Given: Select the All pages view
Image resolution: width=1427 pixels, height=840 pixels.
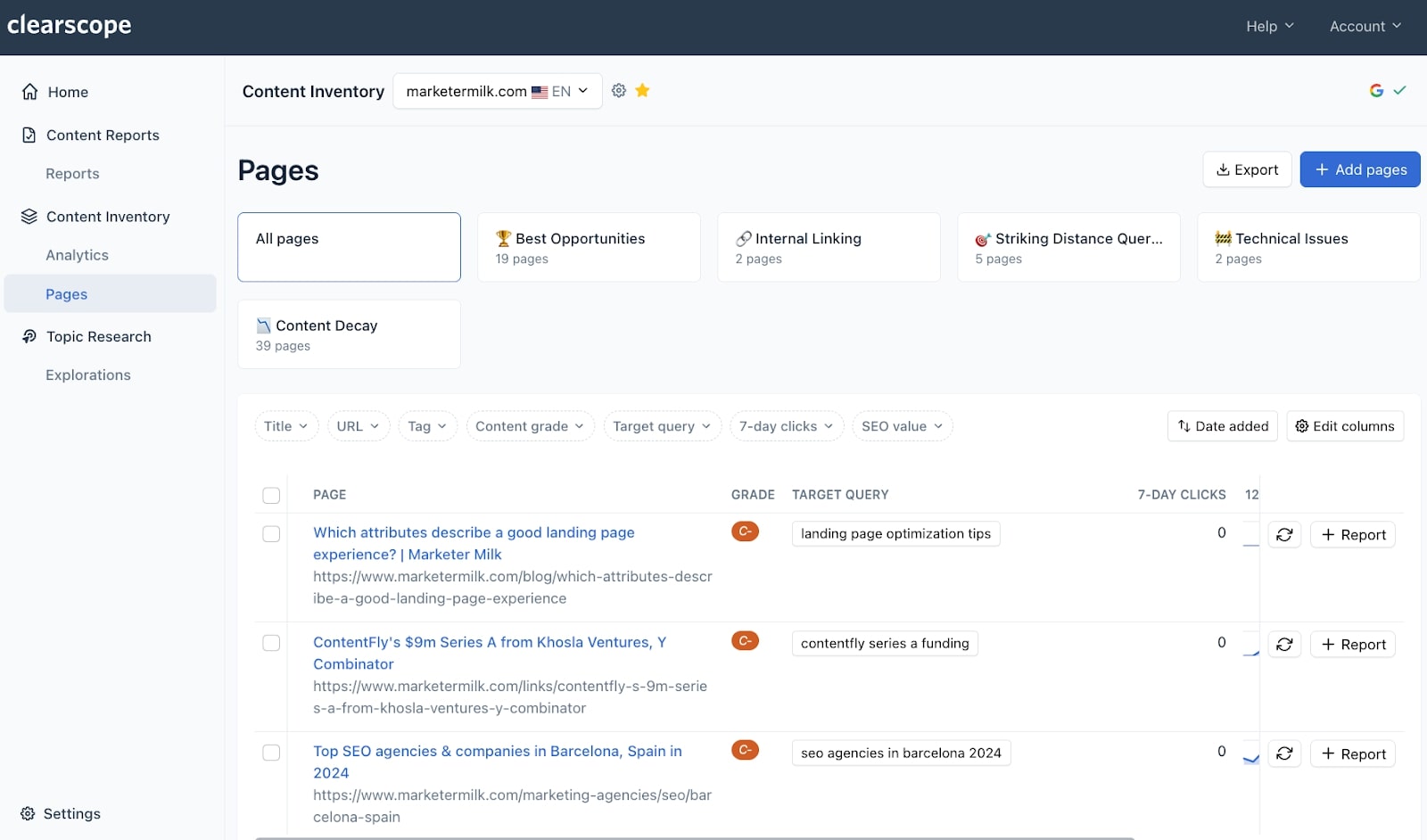Looking at the screenshot, I should point(349,247).
